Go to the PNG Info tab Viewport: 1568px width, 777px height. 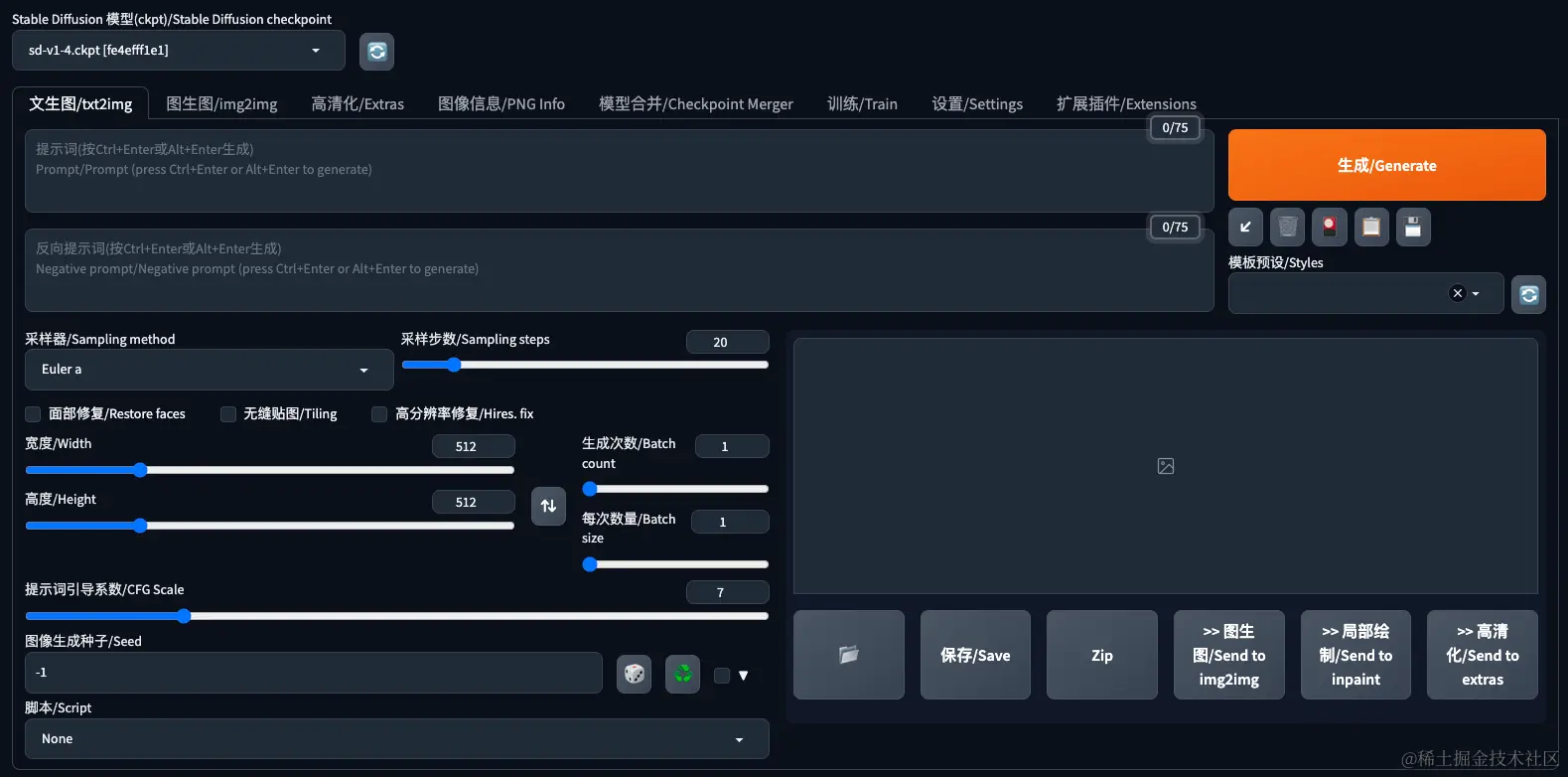coord(501,103)
